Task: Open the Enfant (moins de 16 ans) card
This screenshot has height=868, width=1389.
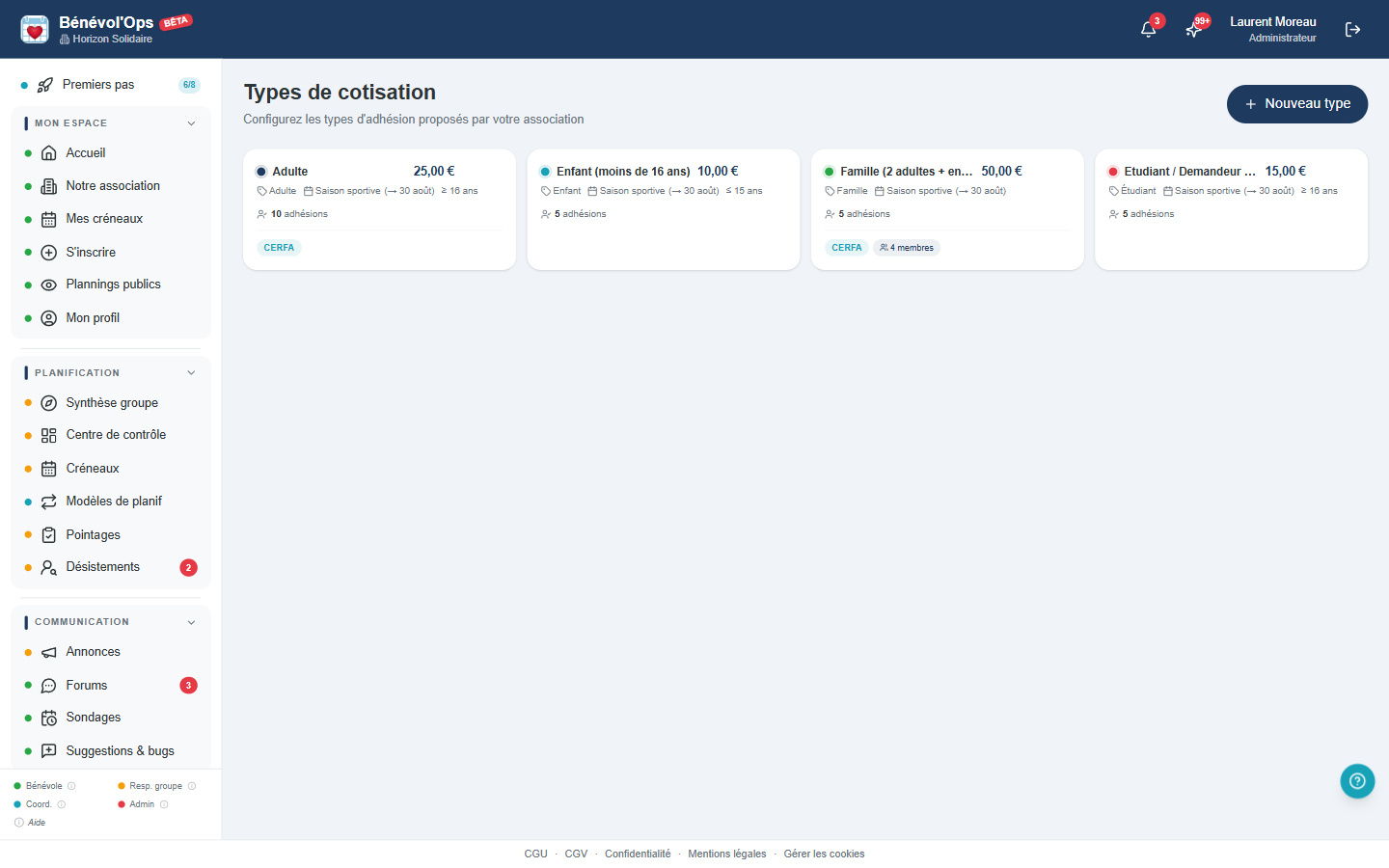Action: point(664,209)
